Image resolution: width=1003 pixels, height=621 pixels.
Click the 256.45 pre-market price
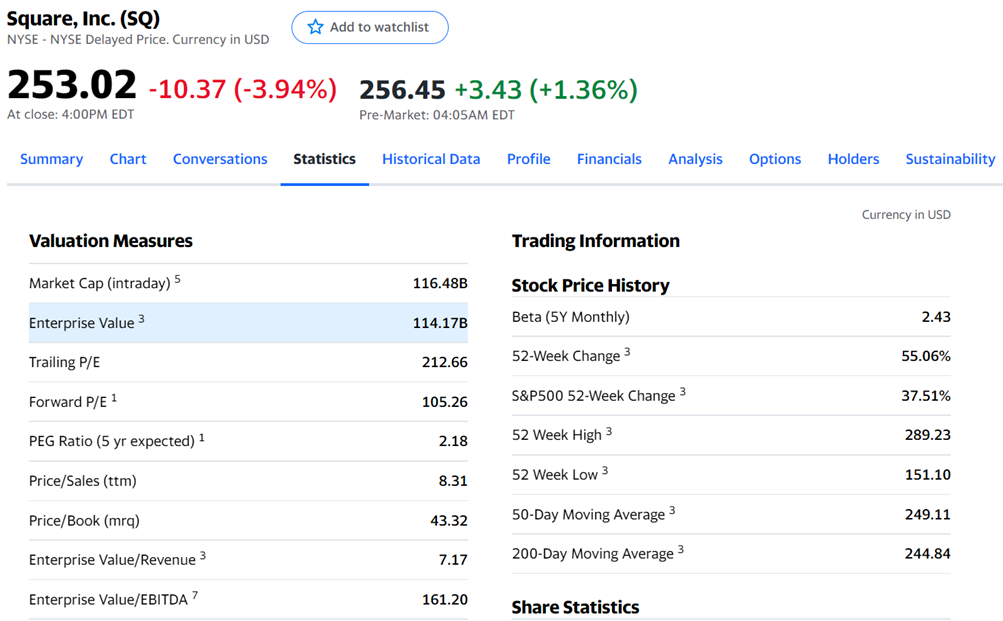pos(402,90)
